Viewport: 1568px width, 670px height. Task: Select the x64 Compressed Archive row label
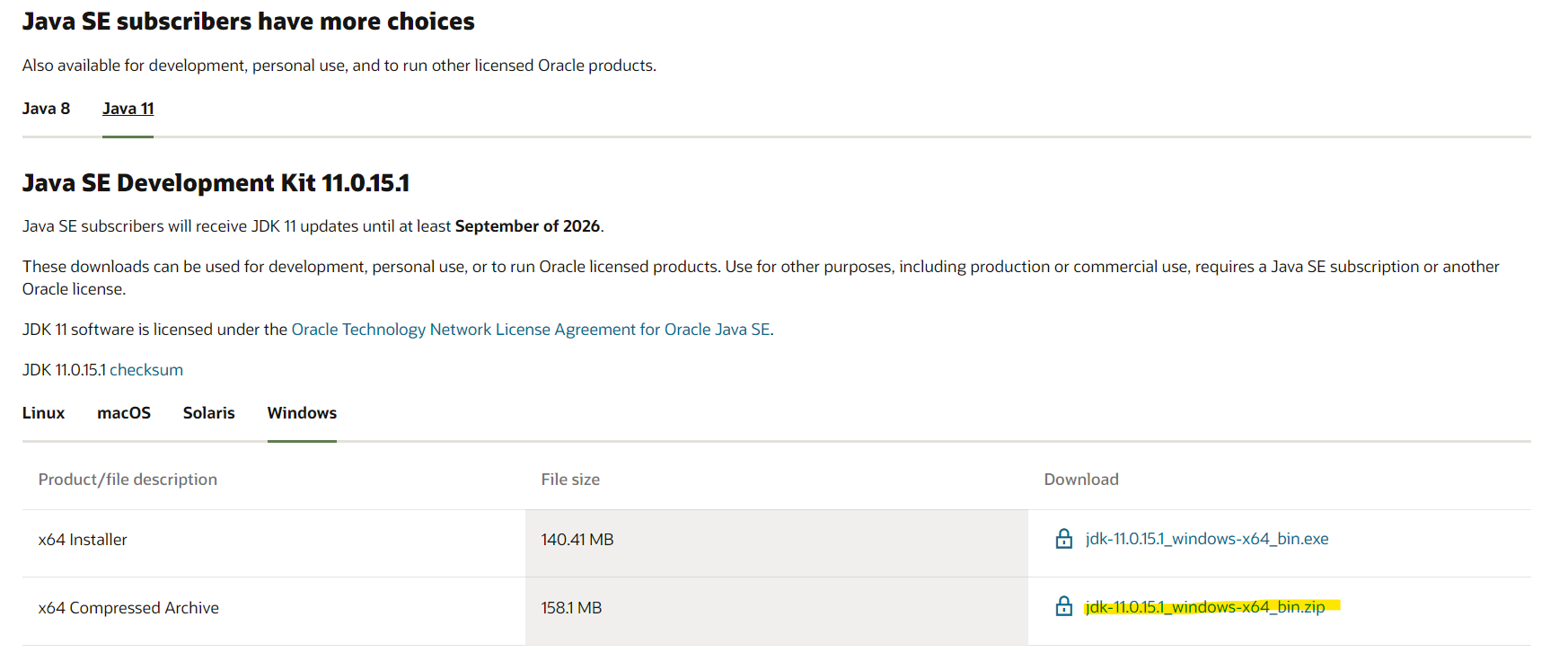pyautogui.click(x=128, y=608)
